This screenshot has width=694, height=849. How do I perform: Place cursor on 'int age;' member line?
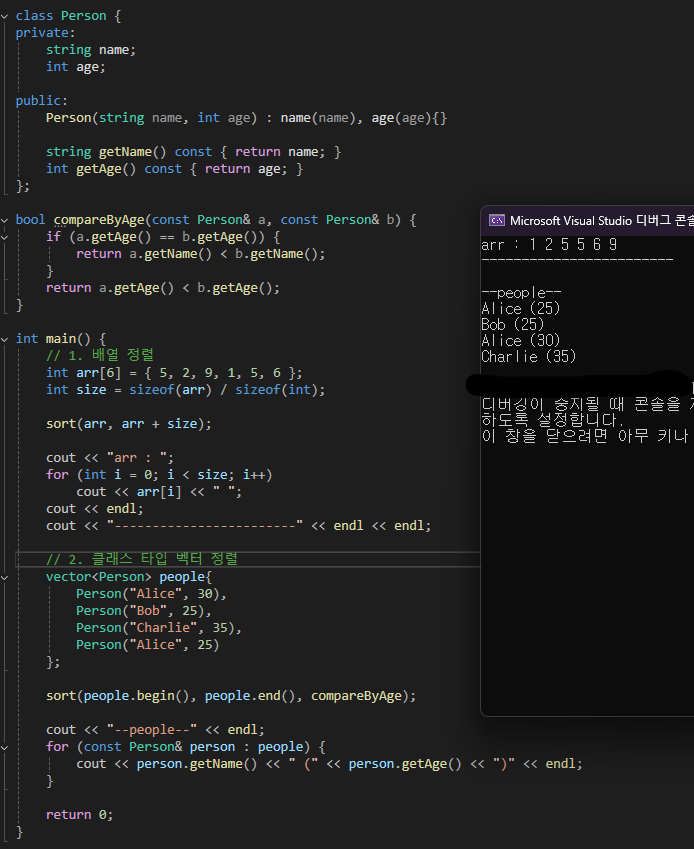coord(76,67)
